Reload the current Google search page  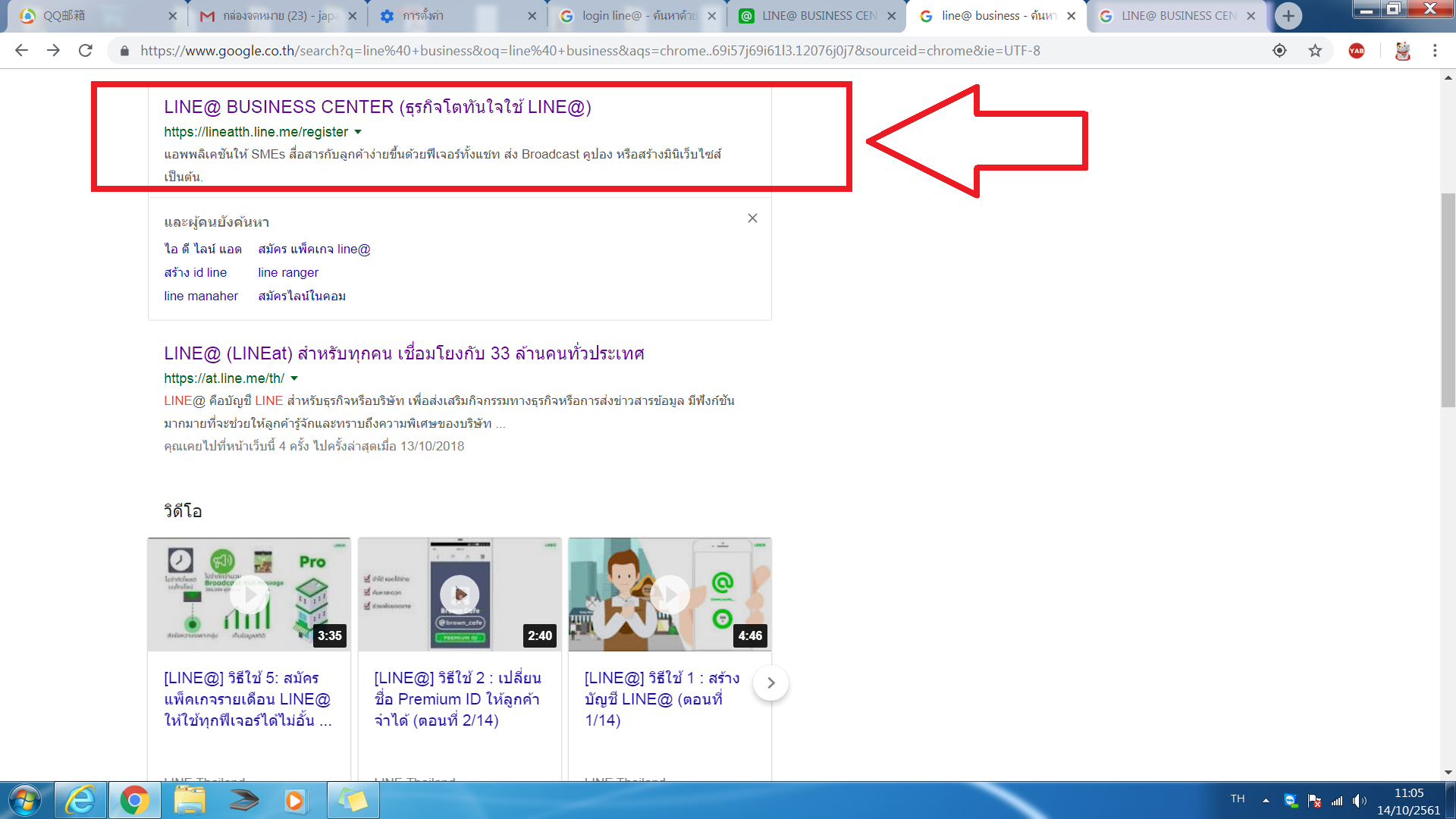pyautogui.click(x=86, y=50)
